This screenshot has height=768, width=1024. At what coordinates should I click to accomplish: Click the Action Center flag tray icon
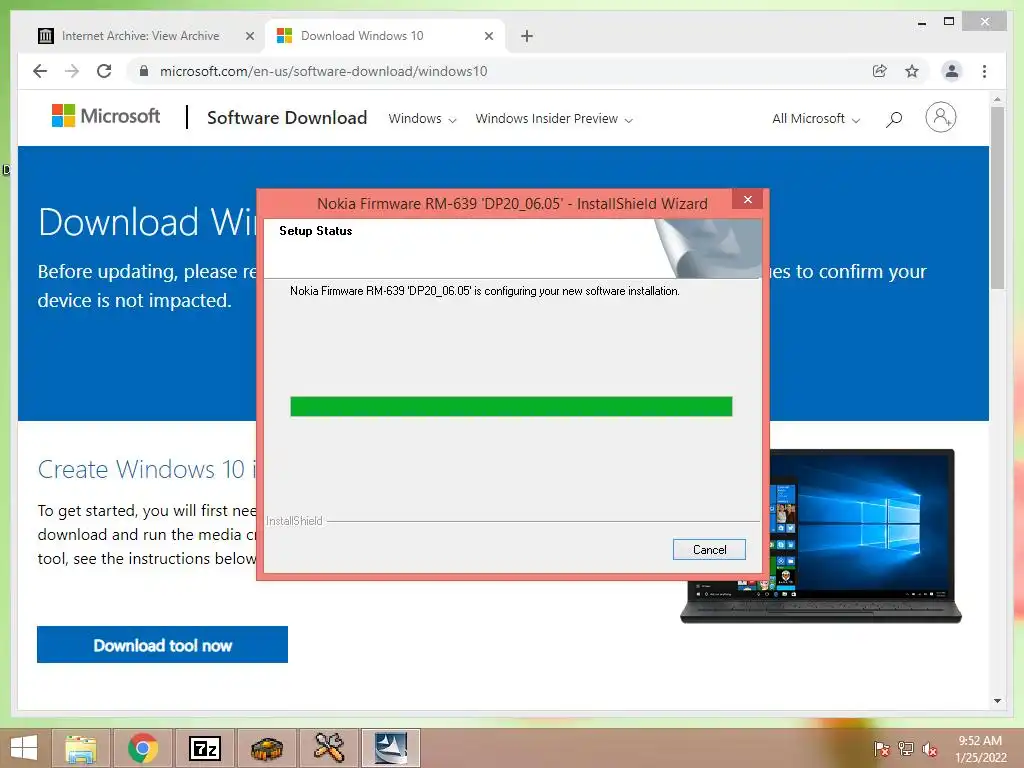882,749
